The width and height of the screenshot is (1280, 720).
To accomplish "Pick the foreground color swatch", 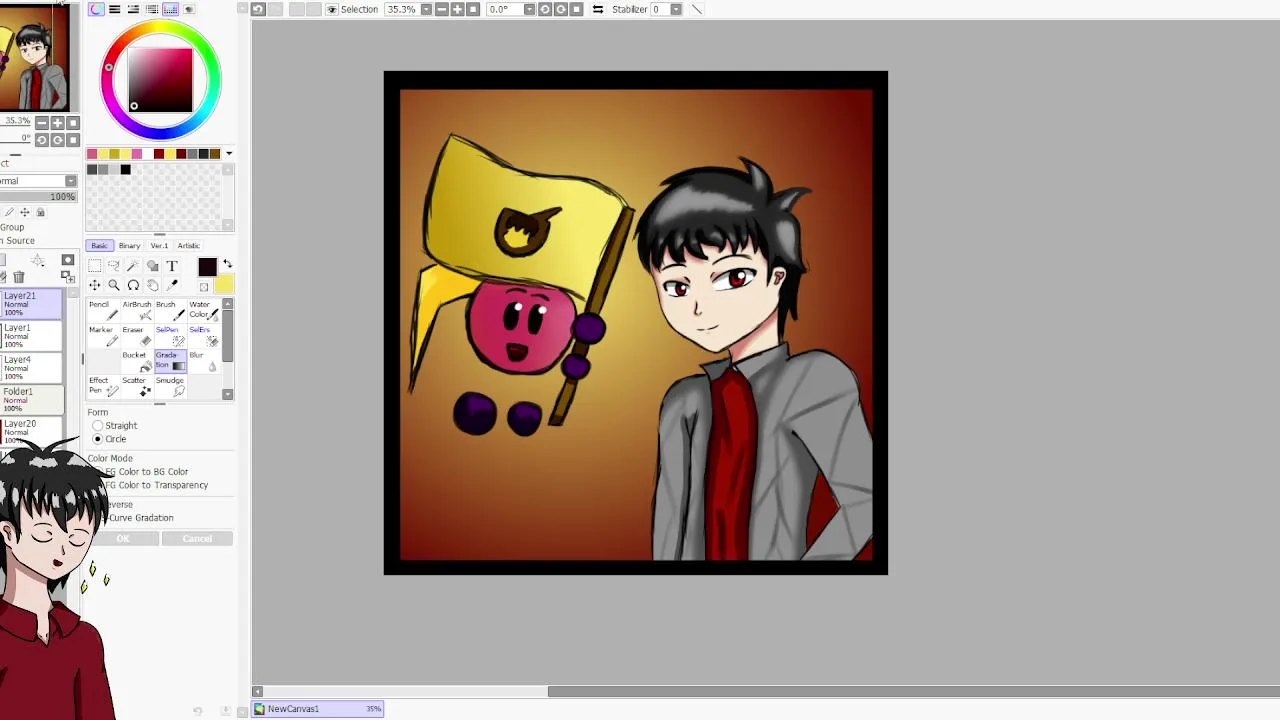I will (207, 267).
